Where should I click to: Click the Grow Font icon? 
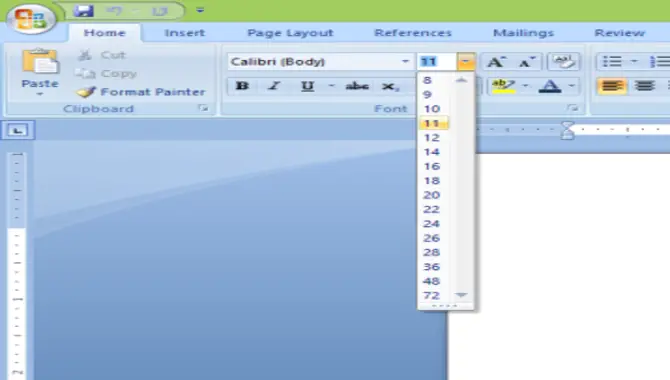(496, 62)
